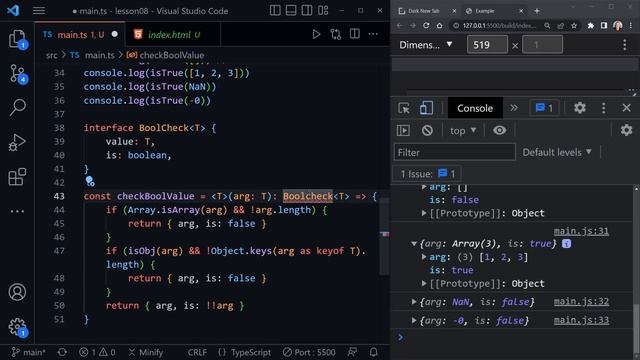Show more DevTools tabs chevron
Screen dimensions: 640x360
(x=514, y=108)
